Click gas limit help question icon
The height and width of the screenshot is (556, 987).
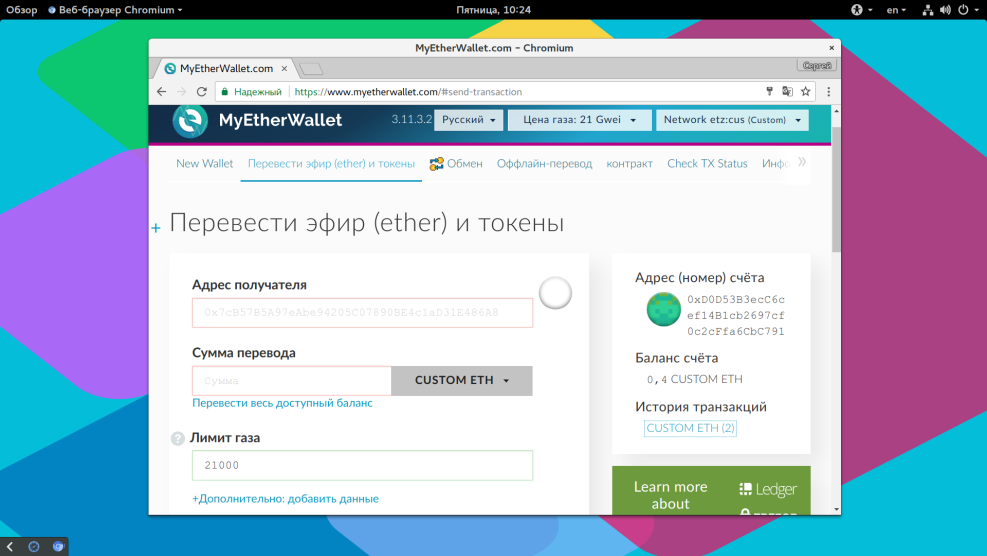tap(178, 438)
